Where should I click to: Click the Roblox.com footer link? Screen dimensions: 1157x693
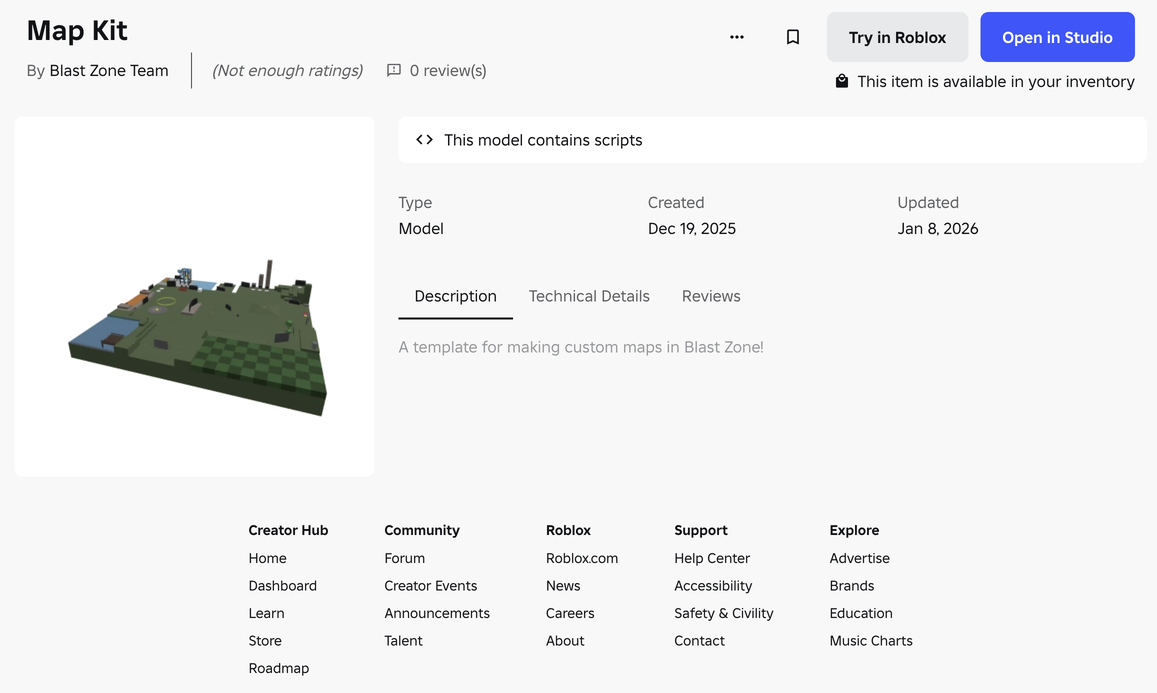(x=582, y=558)
